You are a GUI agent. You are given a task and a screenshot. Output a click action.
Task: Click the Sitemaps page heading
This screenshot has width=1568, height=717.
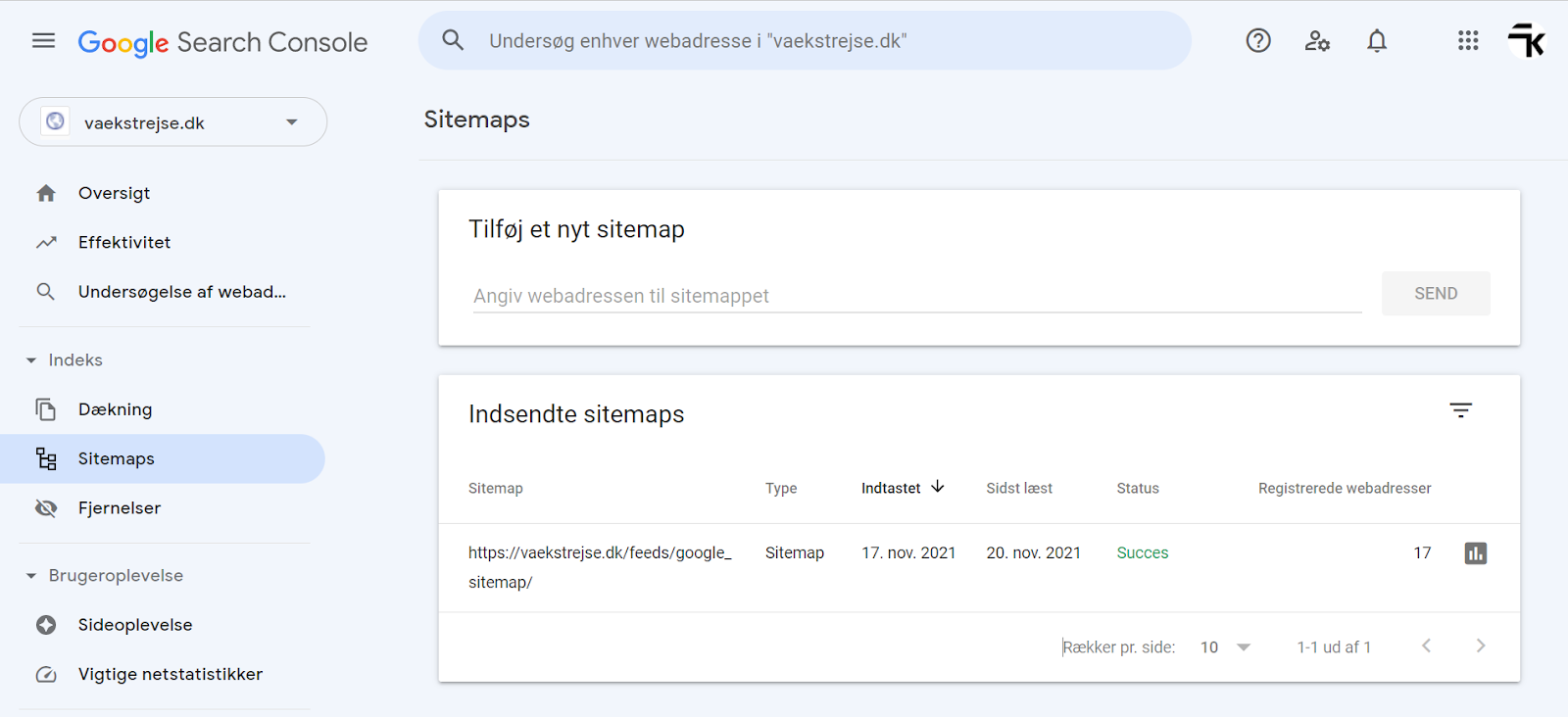point(476,119)
